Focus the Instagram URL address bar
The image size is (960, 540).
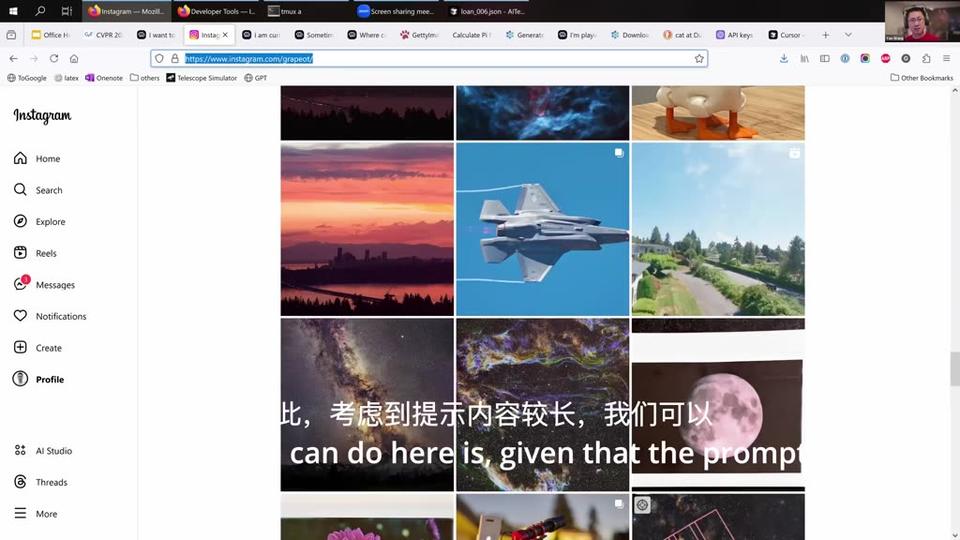[x=429, y=59]
